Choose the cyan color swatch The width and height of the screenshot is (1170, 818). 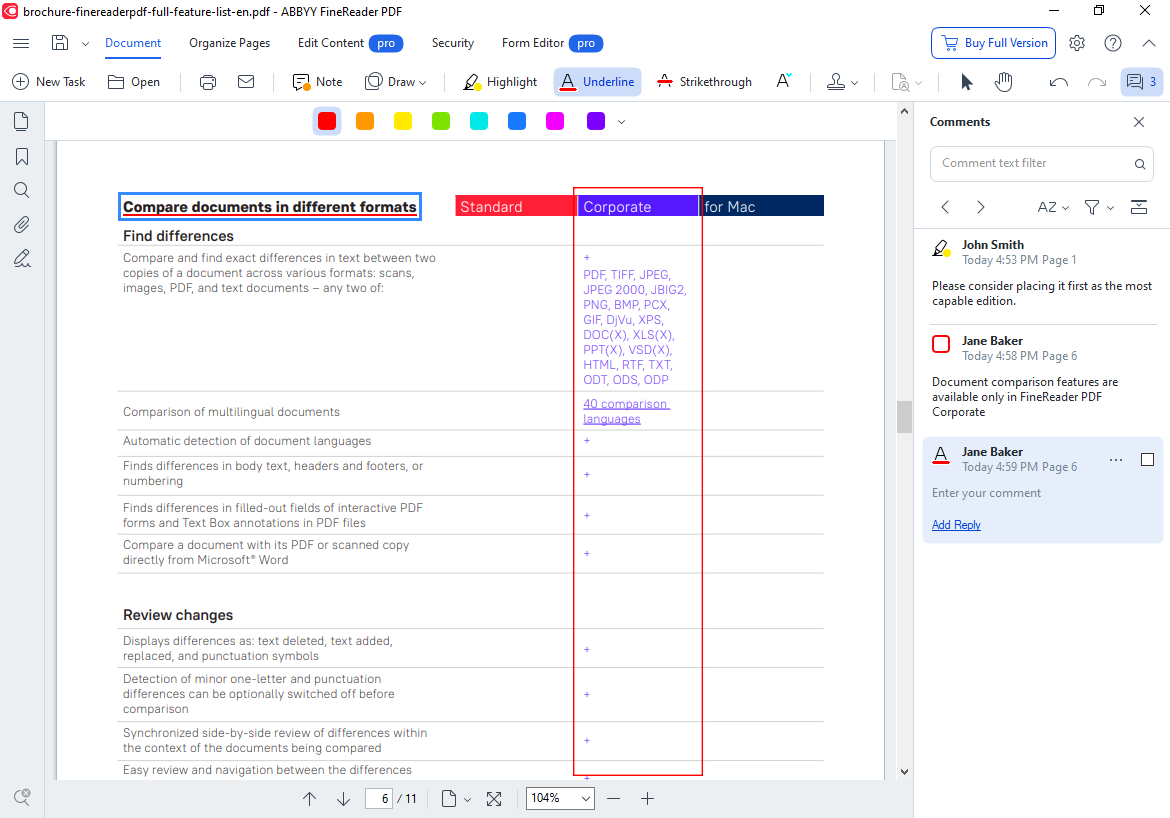[479, 121]
